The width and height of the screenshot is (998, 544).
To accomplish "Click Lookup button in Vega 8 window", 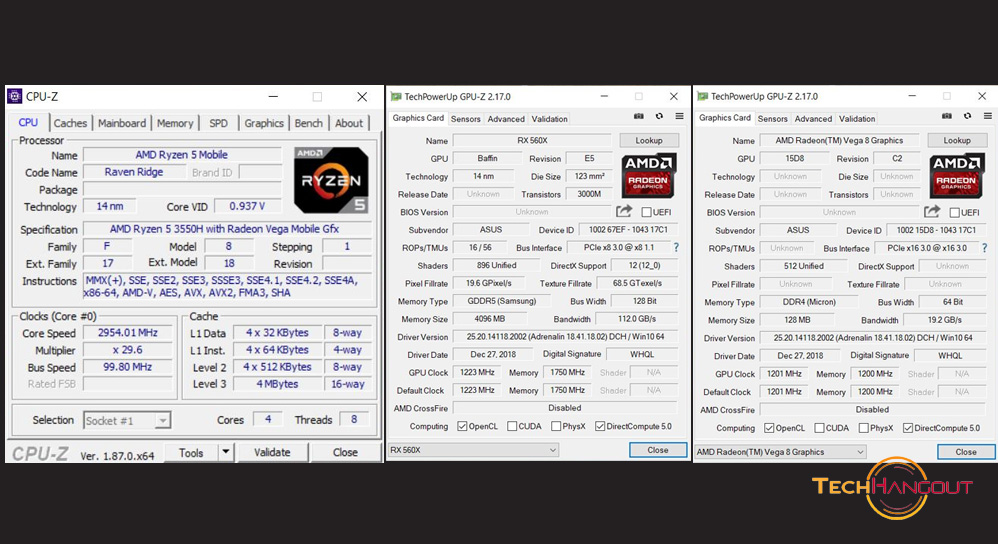I will coord(957,141).
